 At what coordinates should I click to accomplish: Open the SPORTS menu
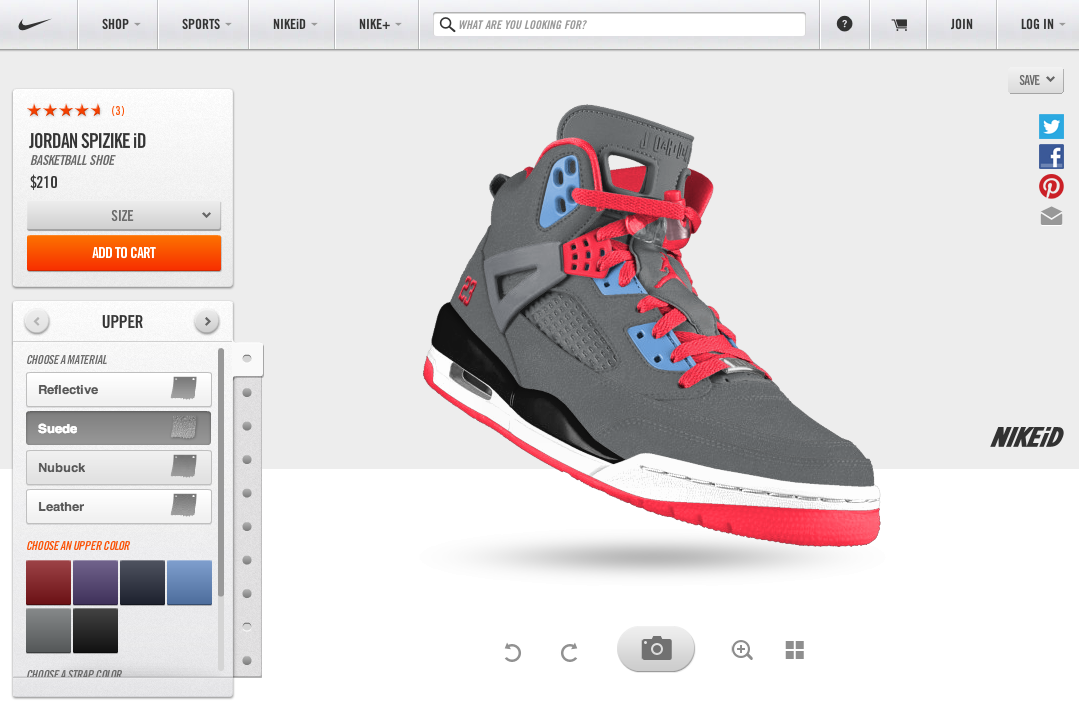click(203, 24)
